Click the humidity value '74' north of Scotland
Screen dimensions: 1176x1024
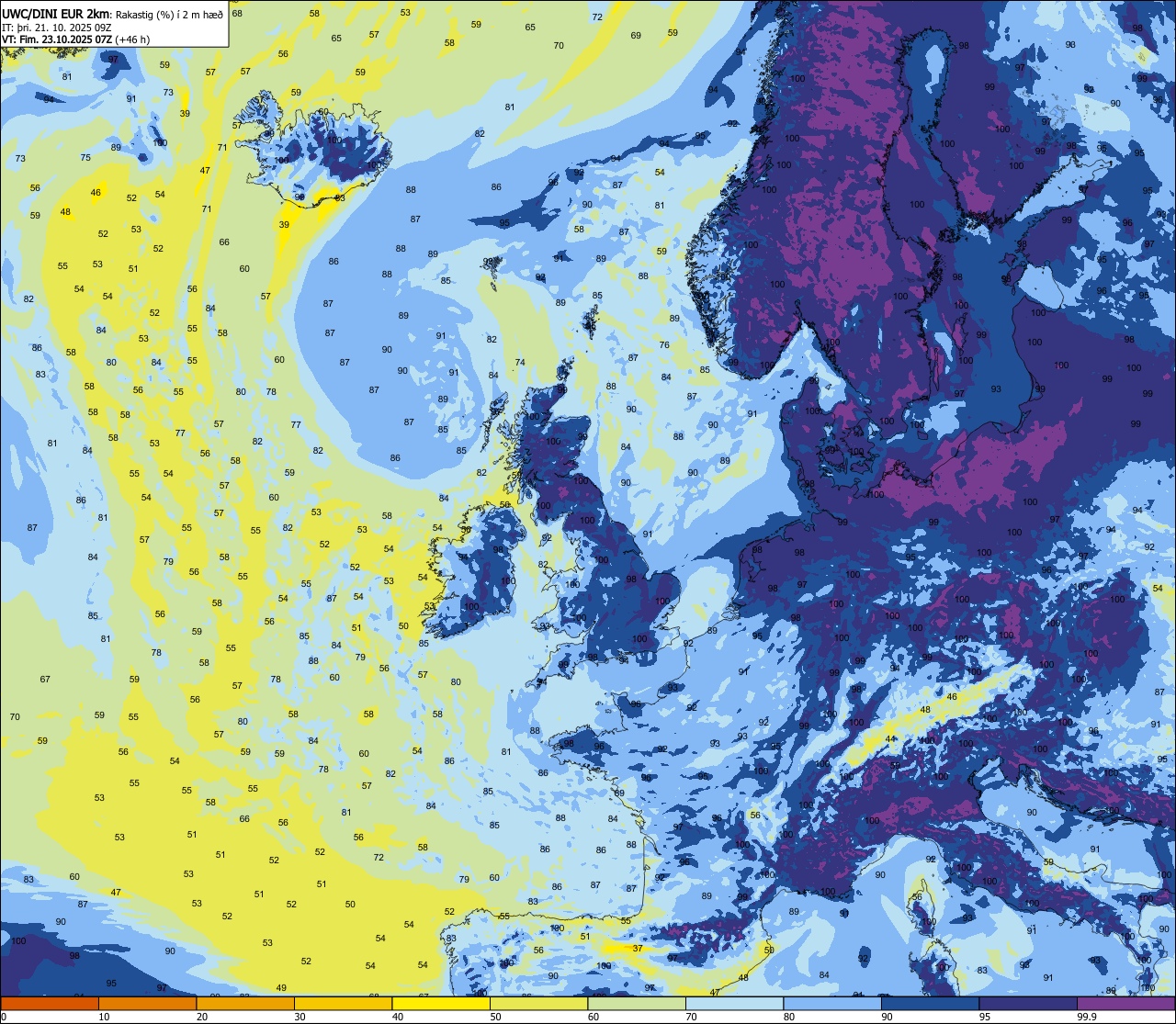click(x=520, y=362)
